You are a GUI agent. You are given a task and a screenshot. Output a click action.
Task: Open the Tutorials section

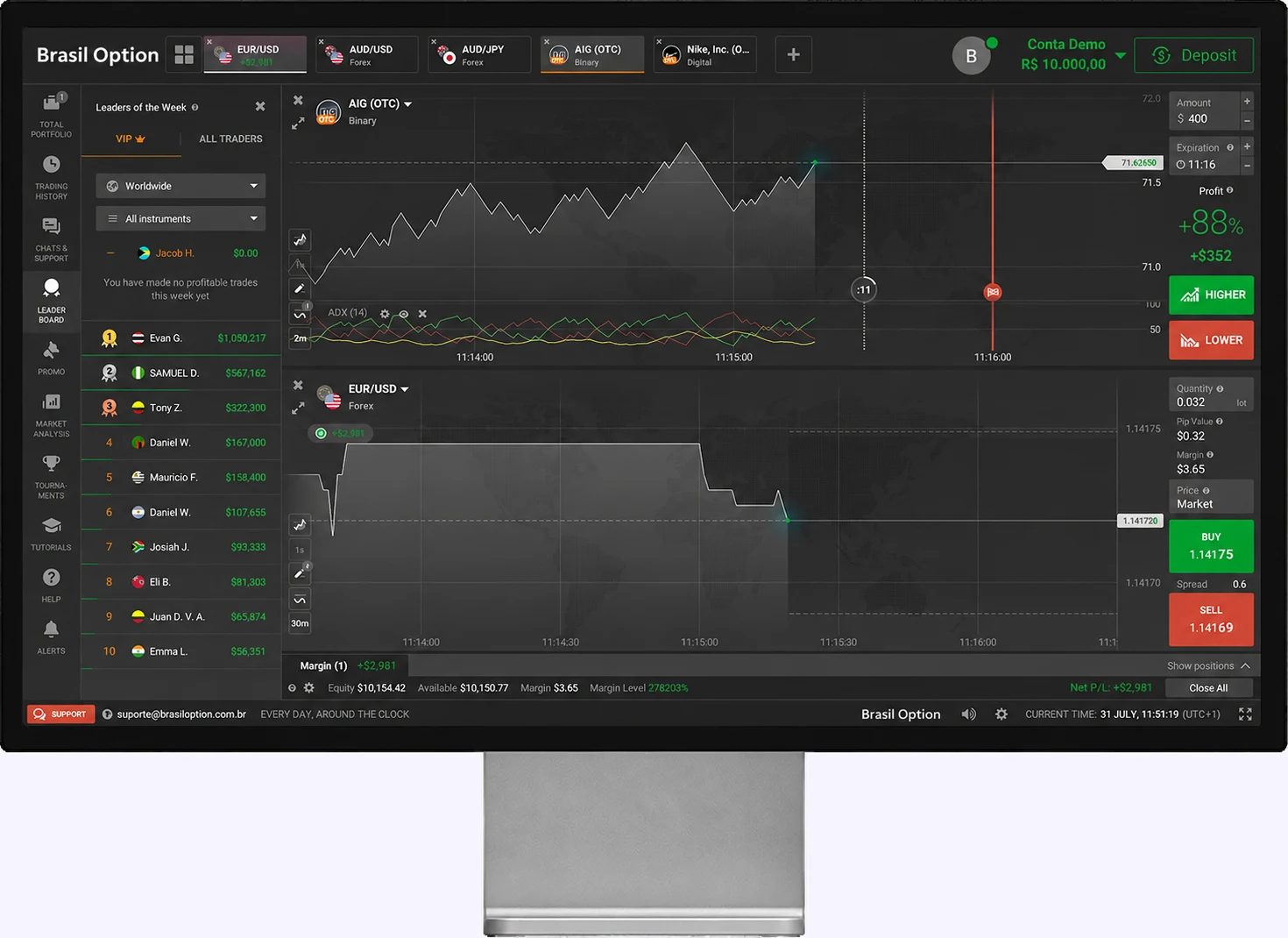52,533
